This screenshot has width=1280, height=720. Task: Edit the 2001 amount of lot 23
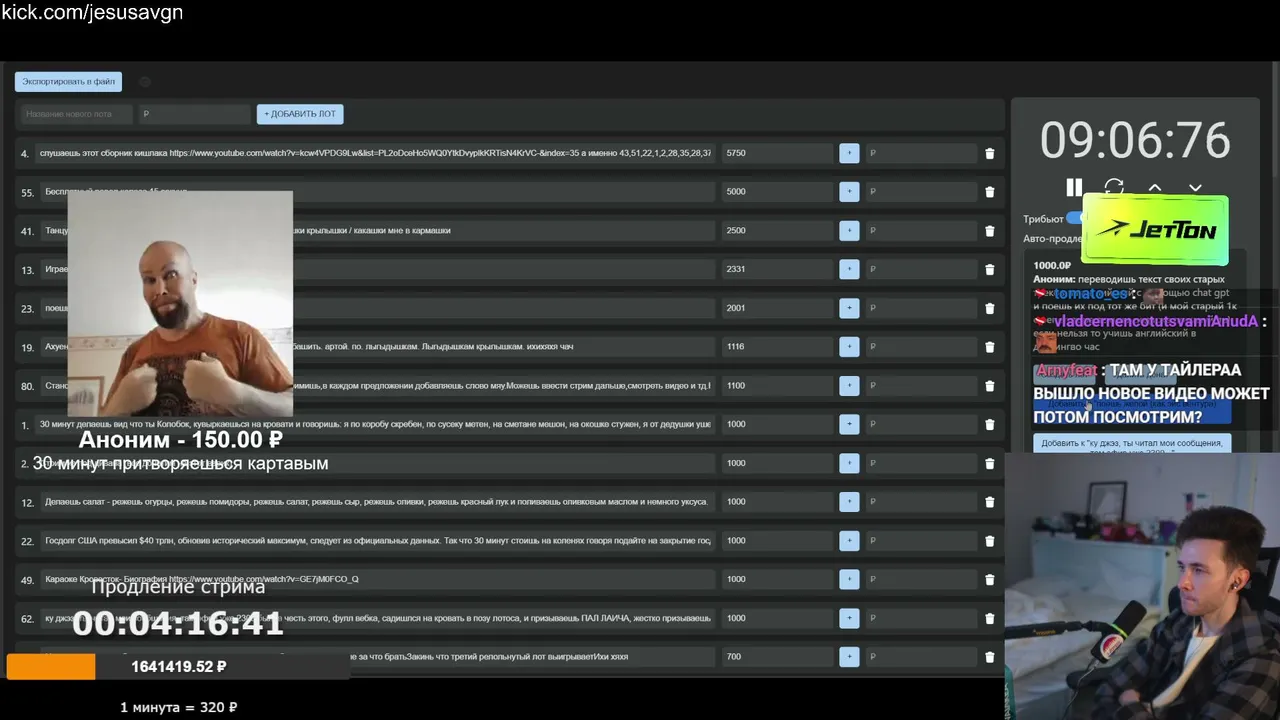[x=777, y=308]
